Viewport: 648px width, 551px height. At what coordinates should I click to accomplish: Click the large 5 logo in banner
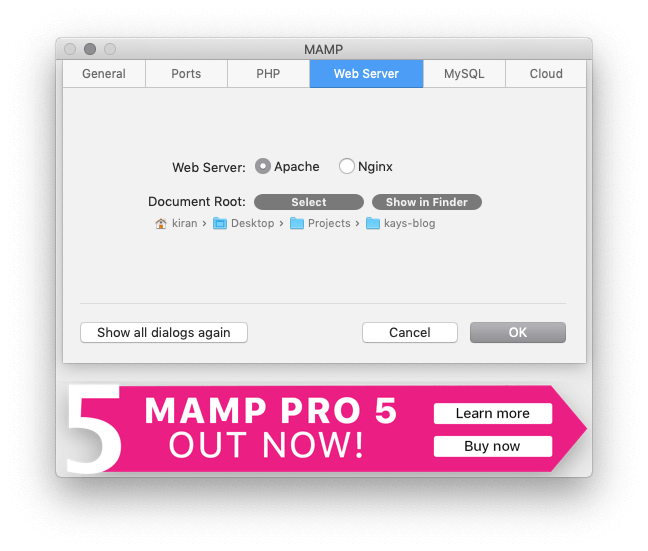pyautogui.click(x=94, y=429)
